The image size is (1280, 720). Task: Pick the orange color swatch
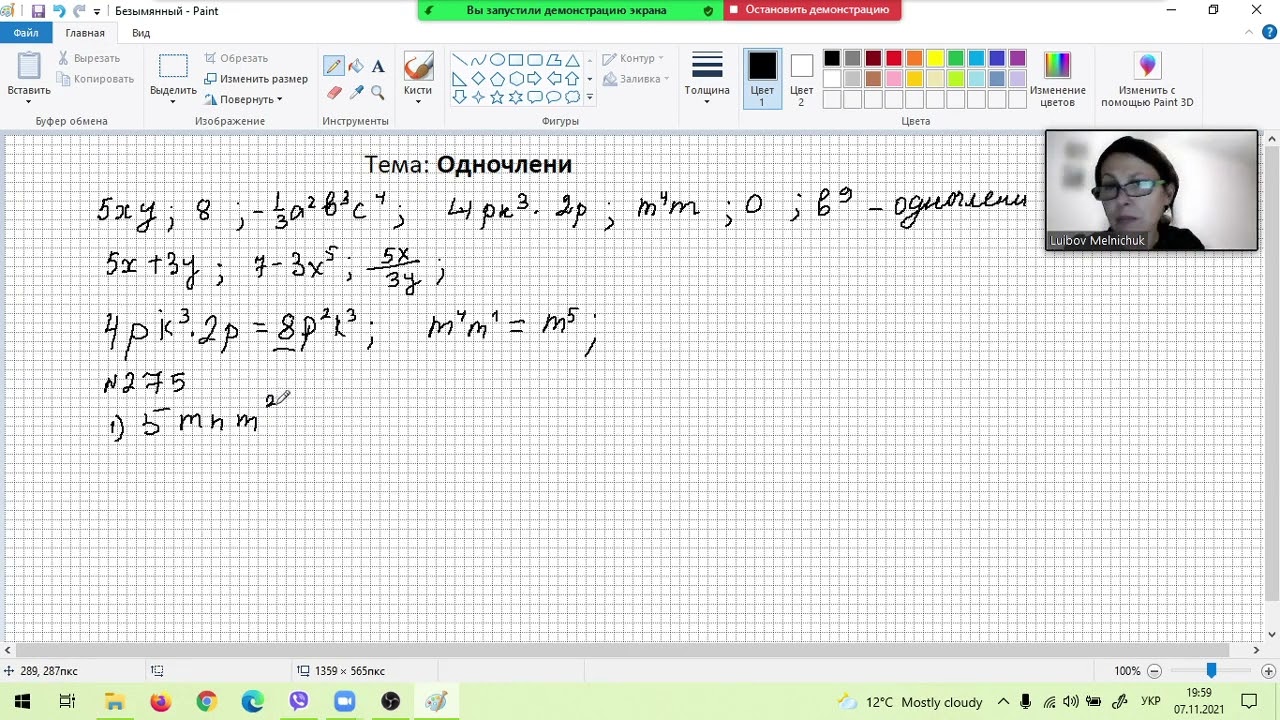click(914, 58)
